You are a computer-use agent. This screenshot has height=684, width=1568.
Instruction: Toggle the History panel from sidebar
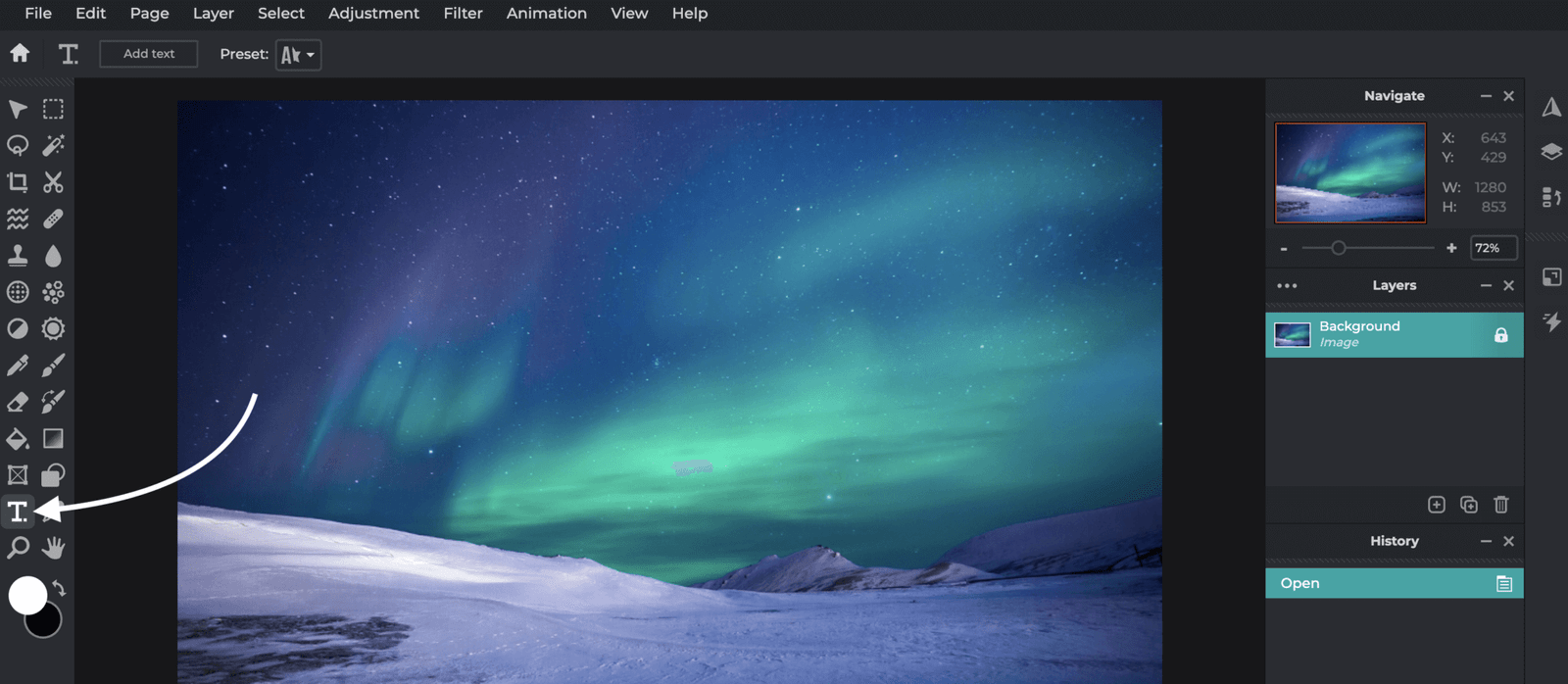[x=1551, y=197]
